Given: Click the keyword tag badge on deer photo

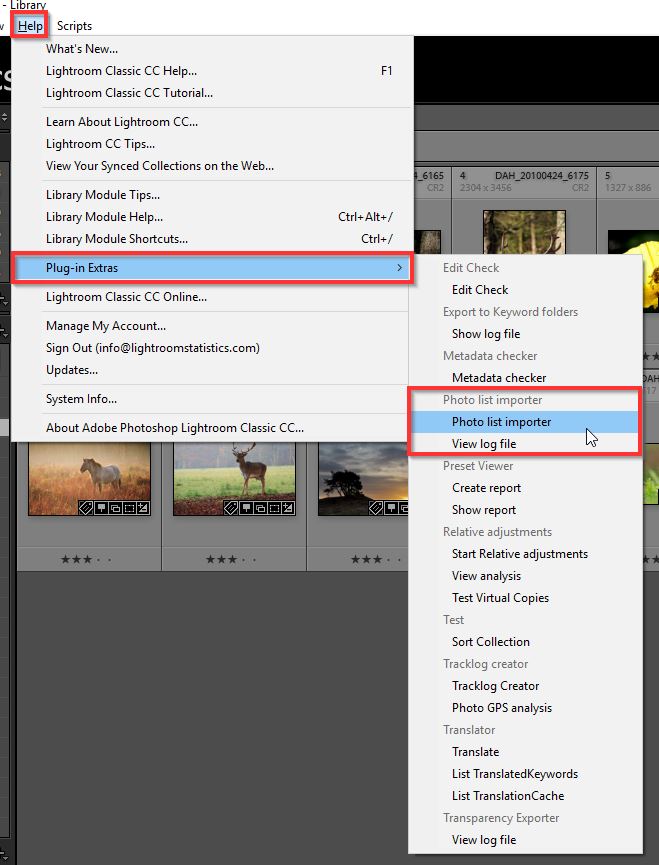Looking at the screenshot, I should pos(231,508).
